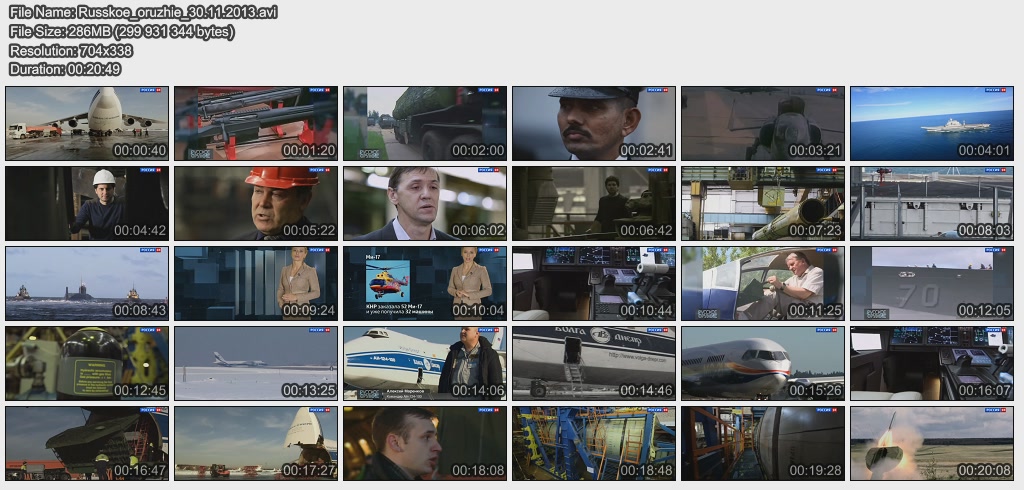The height and width of the screenshot is (490, 1024).
Task: Open the submarine with tugboats thumbnail
Action: click(x=86, y=283)
